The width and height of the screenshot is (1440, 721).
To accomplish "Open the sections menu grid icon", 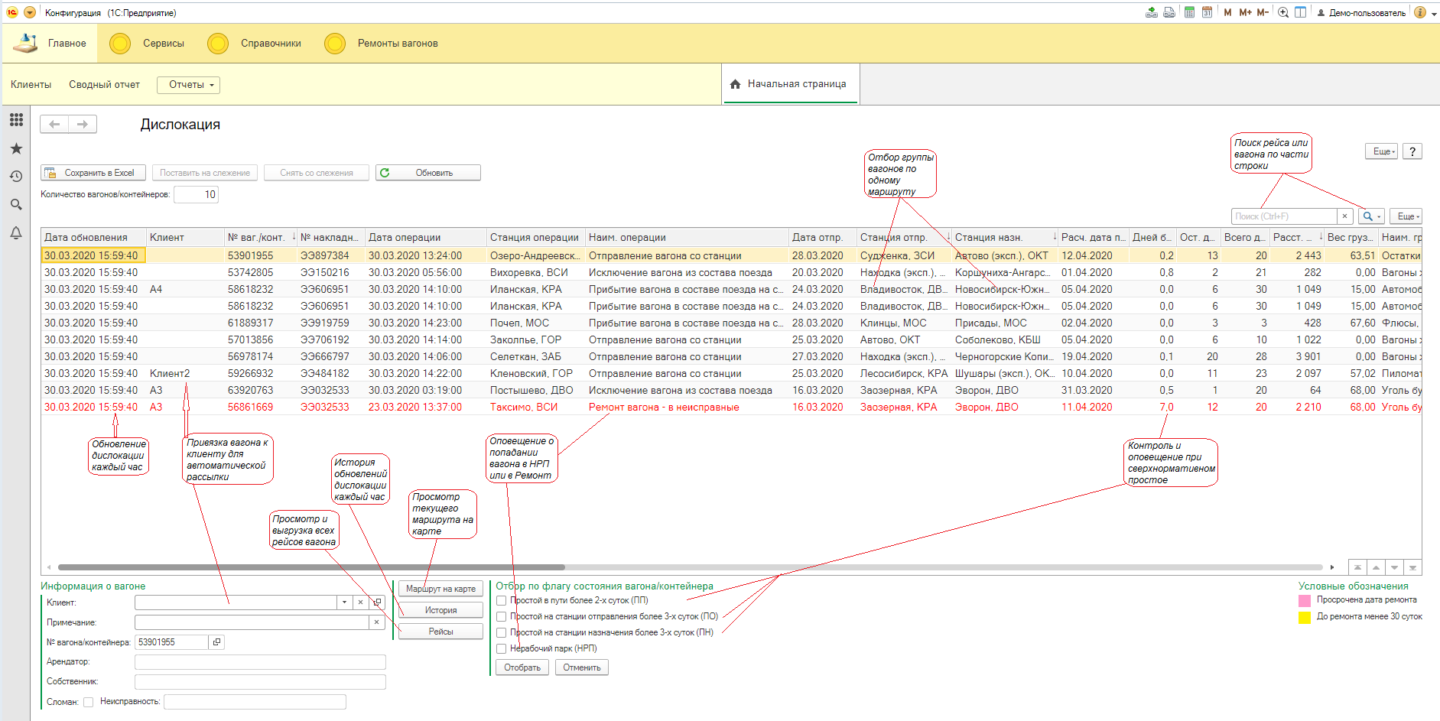I will 16,120.
